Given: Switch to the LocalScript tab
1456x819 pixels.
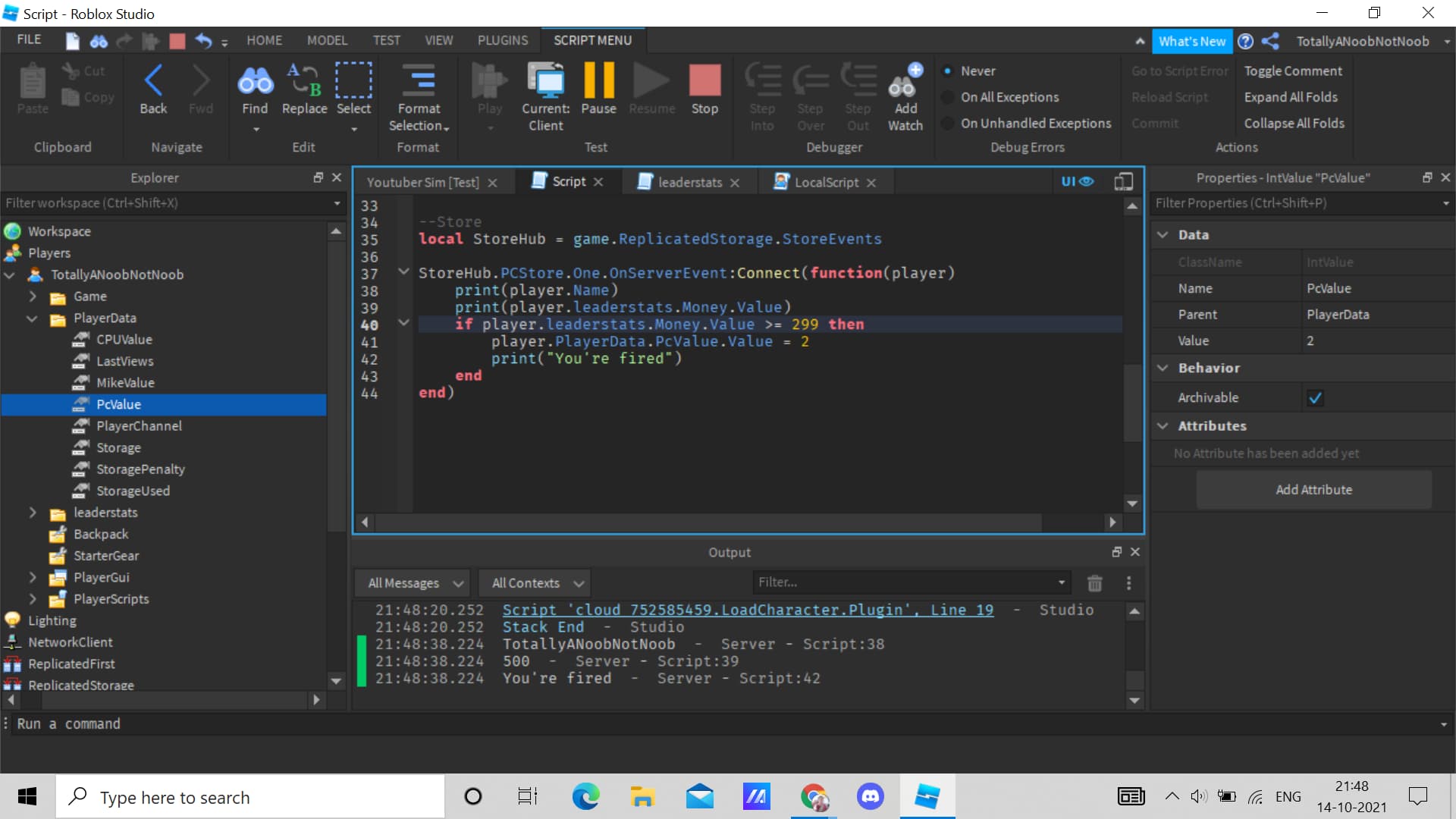Looking at the screenshot, I should (825, 182).
